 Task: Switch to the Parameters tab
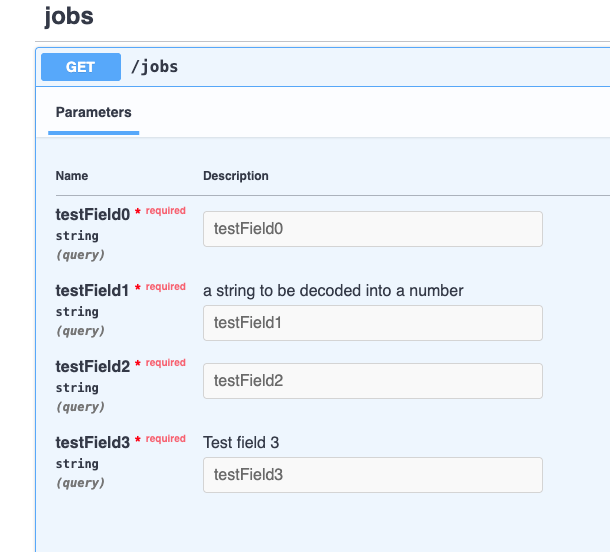tap(93, 112)
